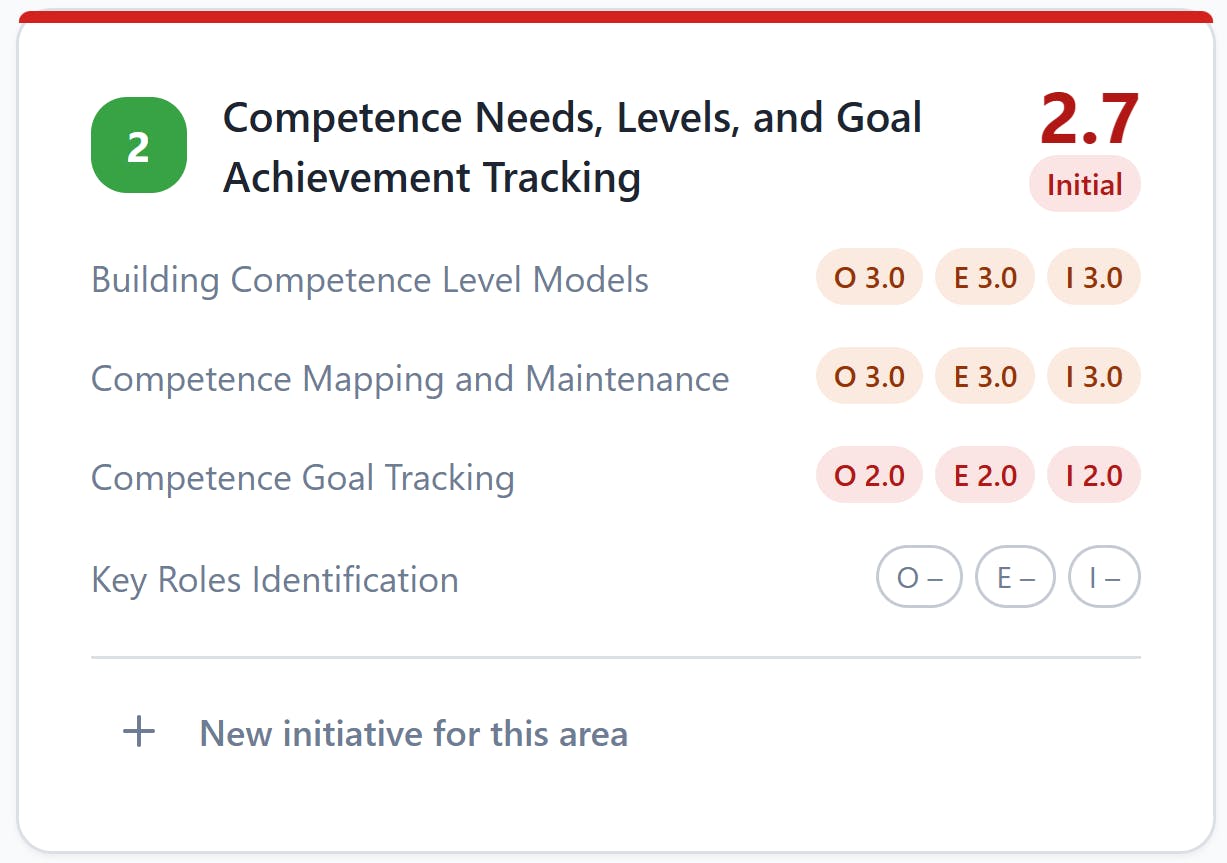Screen dimensions: 1227x863
Task: Click the plus icon for new initiative
Action: pyautogui.click(x=139, y=732)
